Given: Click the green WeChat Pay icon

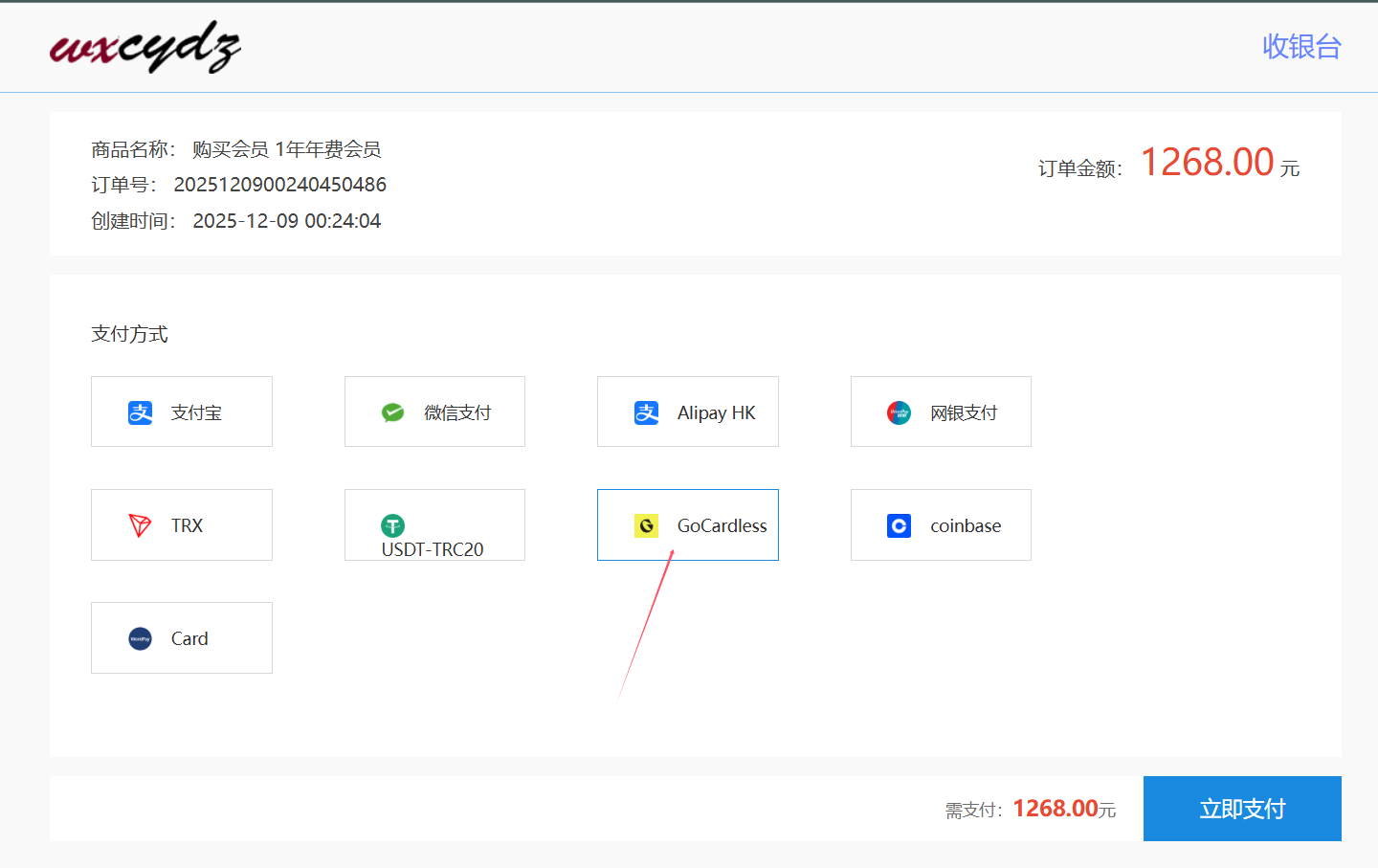Looking at the screenshot, I should (x=393, y=412).
